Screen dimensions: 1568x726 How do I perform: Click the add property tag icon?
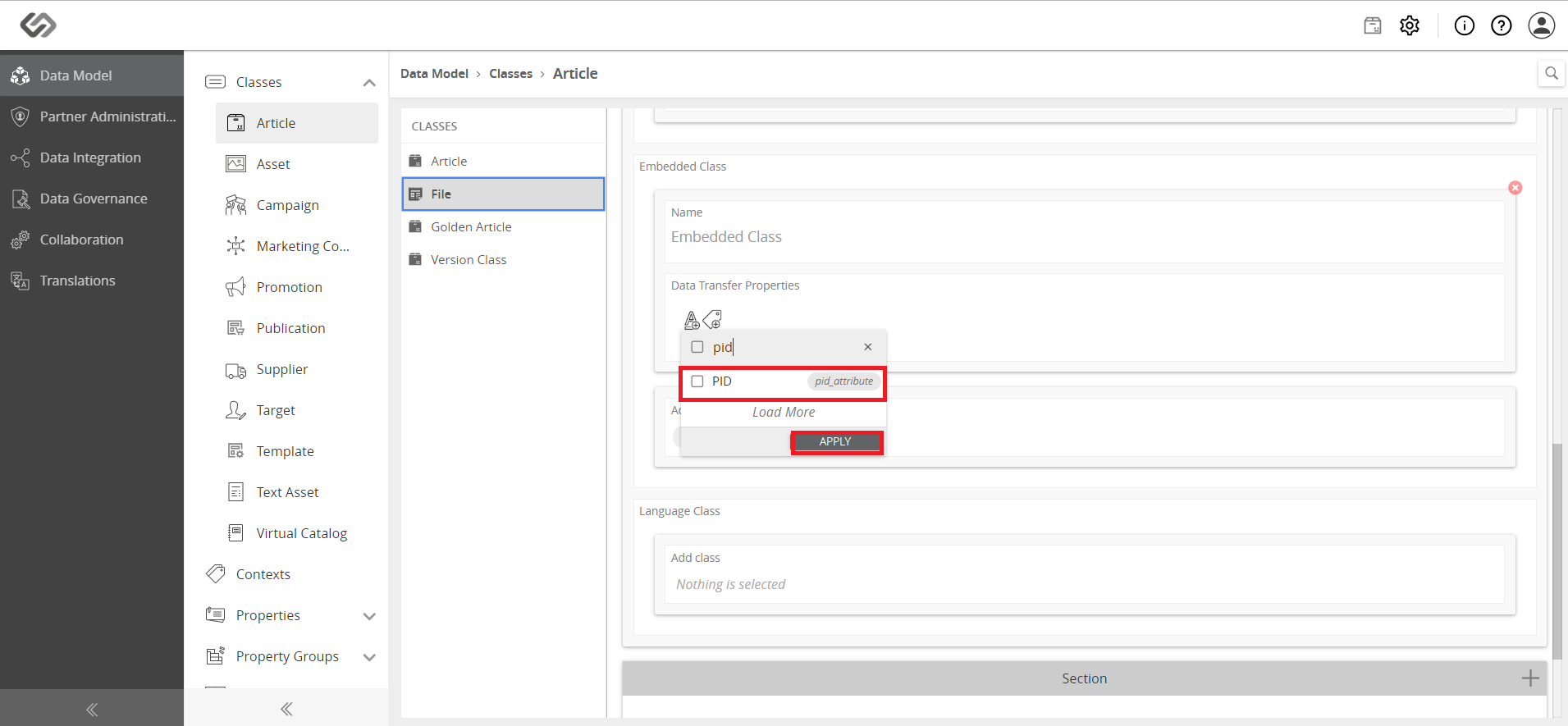[x=712, y=319]
